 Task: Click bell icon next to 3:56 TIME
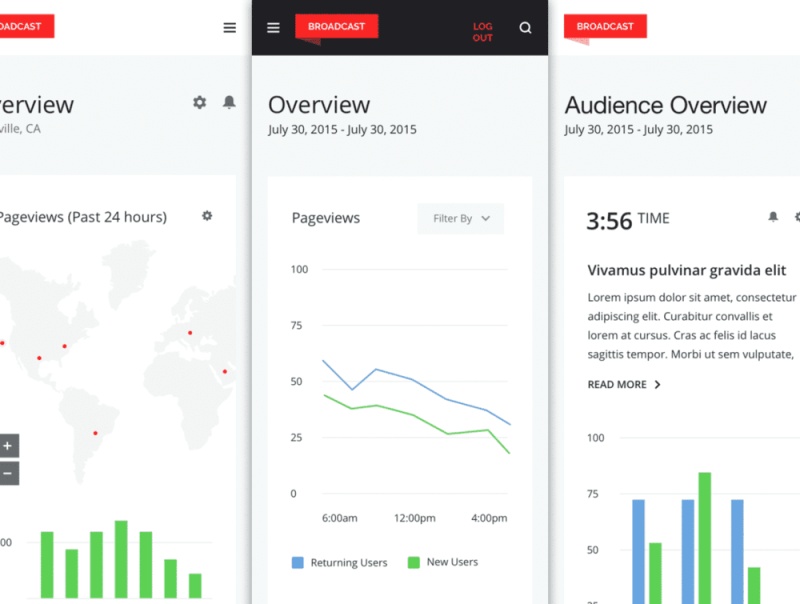click(773, 217)
